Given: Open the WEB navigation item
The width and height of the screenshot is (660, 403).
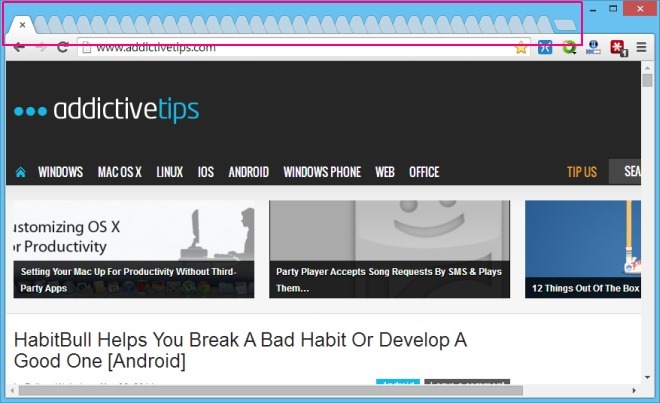Looking at the screenshot, I should click(385, 172).
